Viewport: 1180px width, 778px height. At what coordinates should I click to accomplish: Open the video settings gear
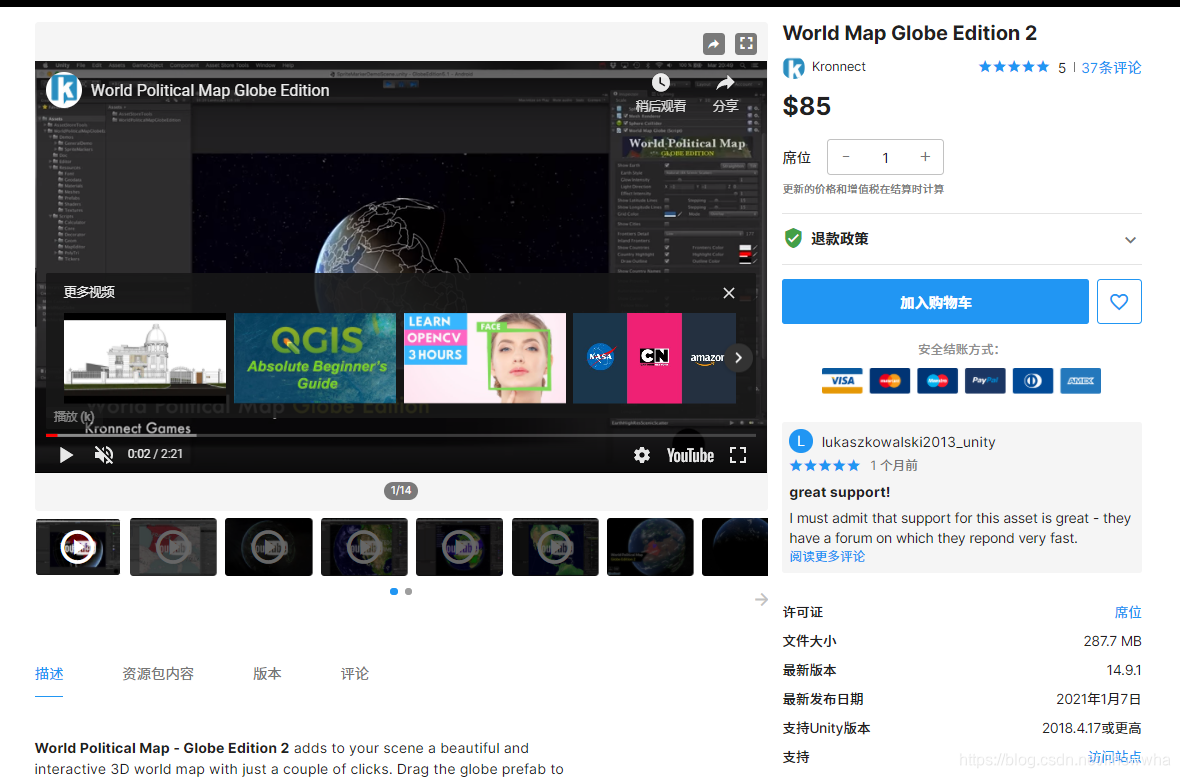pos(641,454)
